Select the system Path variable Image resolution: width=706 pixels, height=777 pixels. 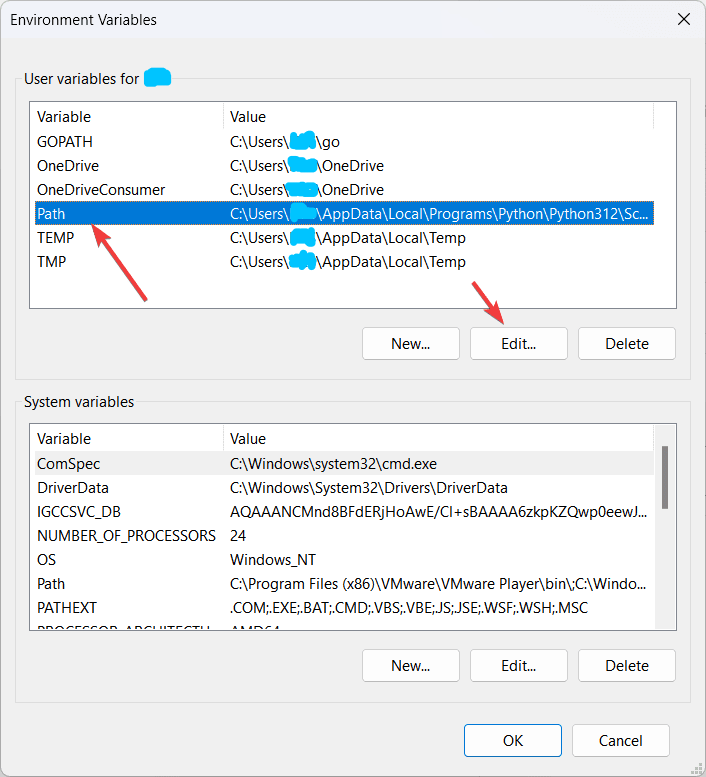(x=344, y=584)
